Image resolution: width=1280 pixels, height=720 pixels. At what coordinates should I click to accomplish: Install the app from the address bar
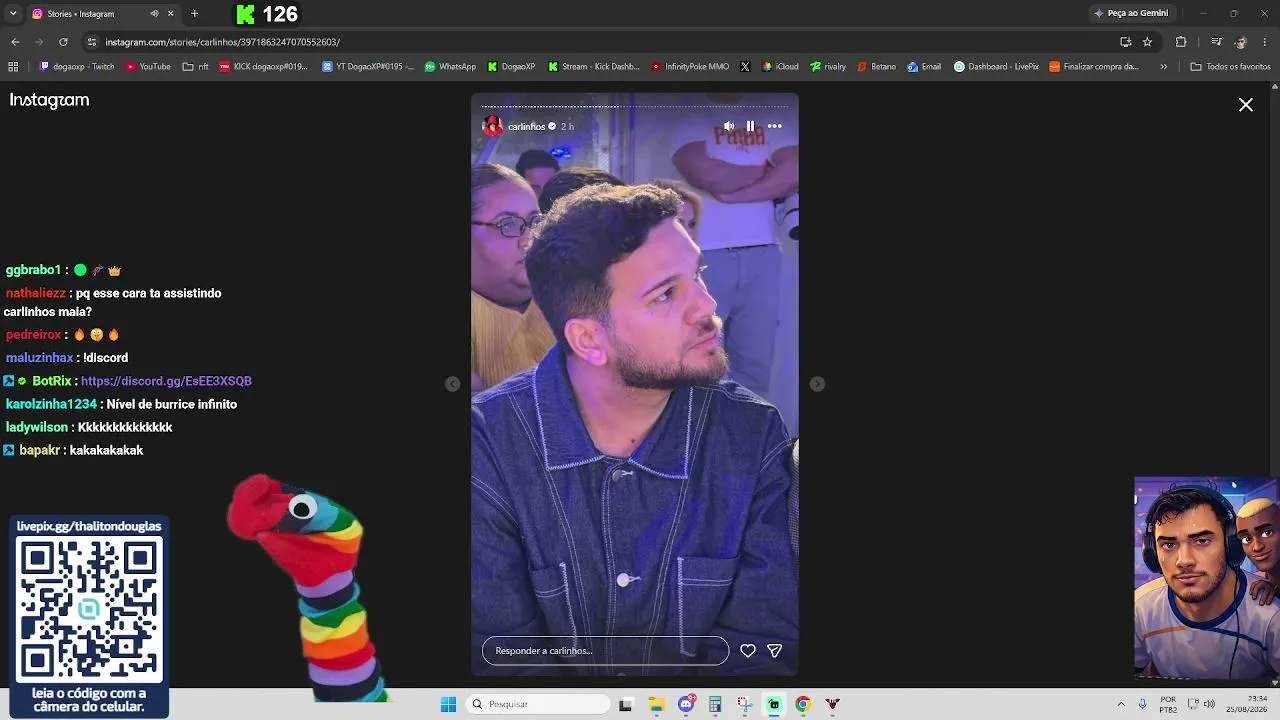pyautogui.click(x=1125, y=42)
